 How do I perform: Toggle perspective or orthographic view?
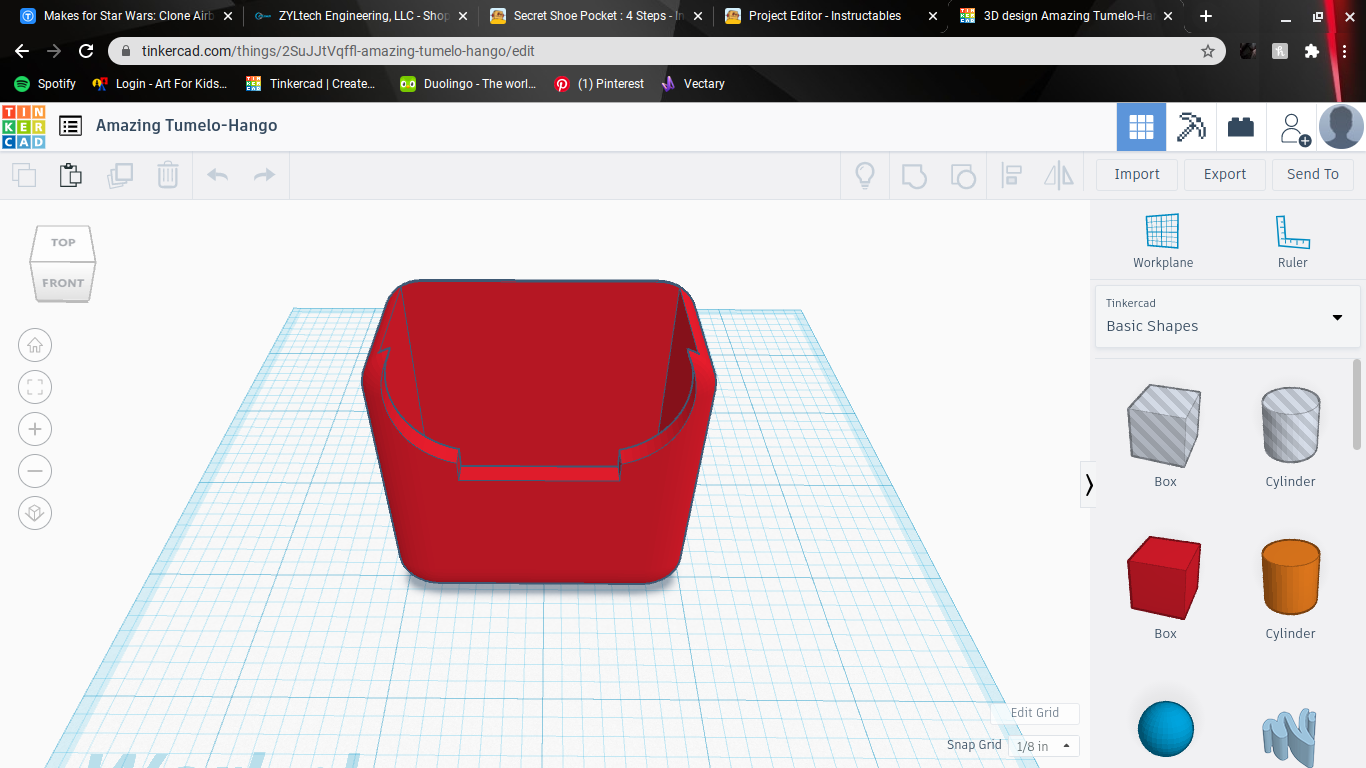(x=35, y=513)
